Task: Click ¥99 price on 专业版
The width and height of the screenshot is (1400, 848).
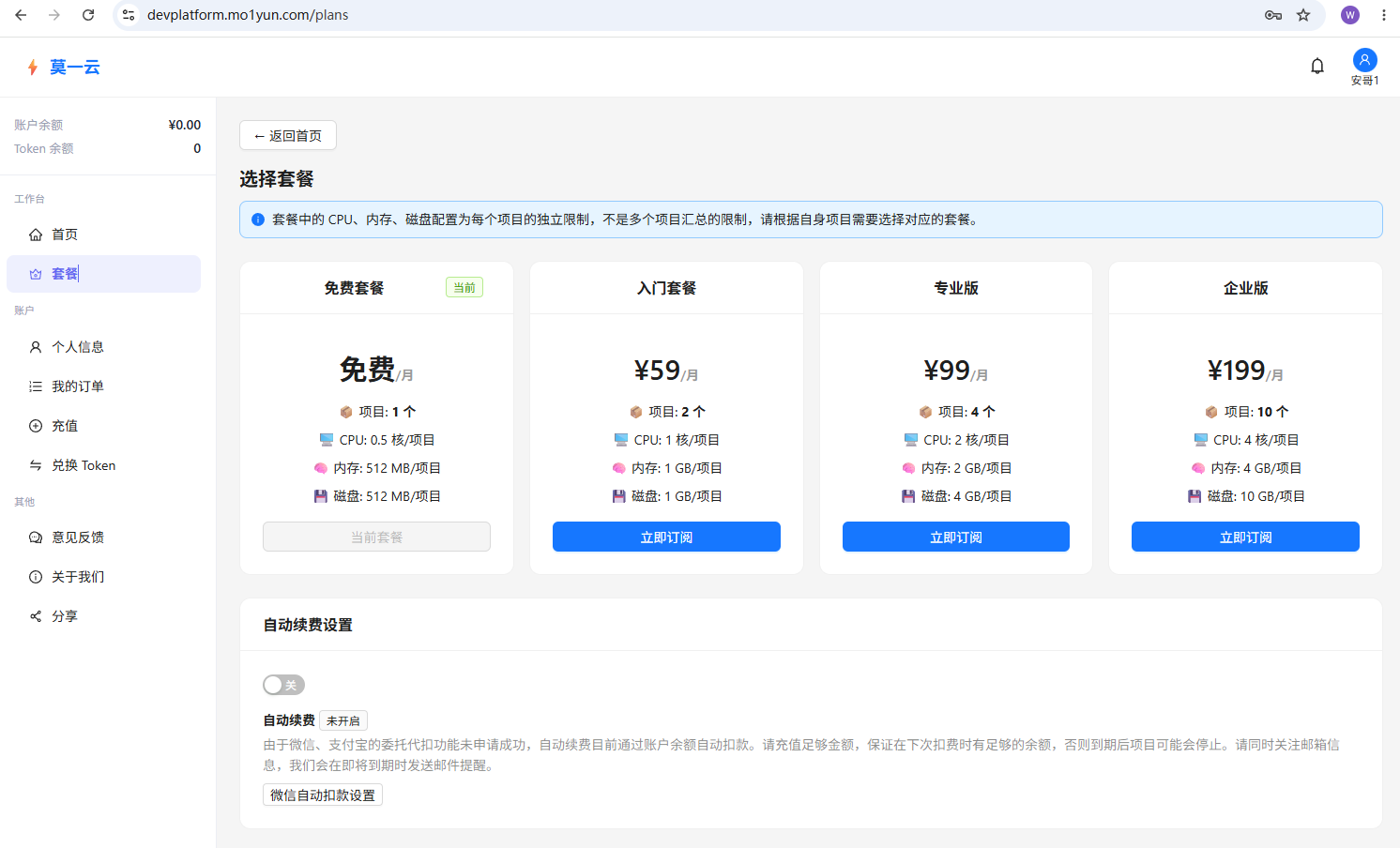Action: pos(947,371)
